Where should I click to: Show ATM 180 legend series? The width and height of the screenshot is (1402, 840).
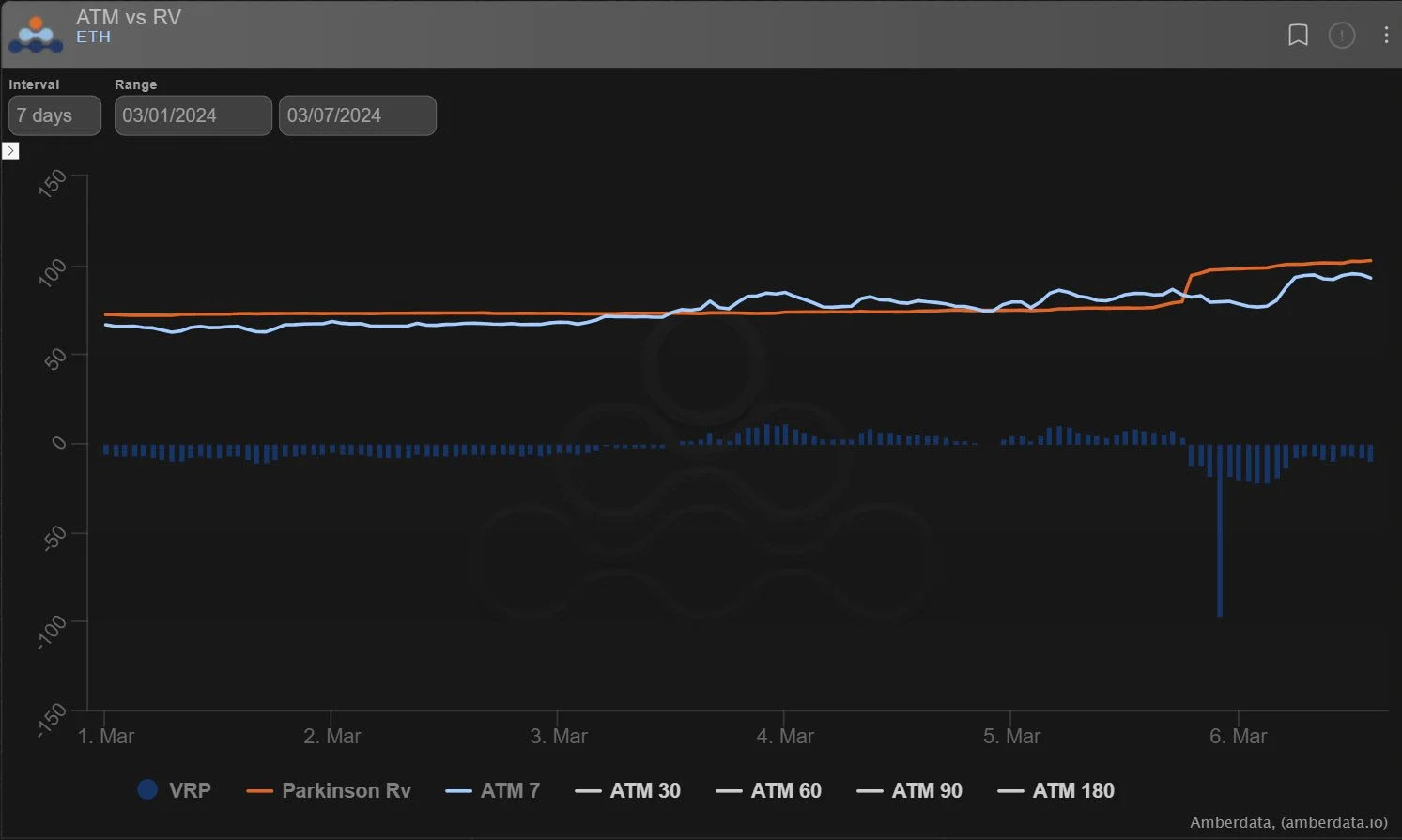(1055, 790)
